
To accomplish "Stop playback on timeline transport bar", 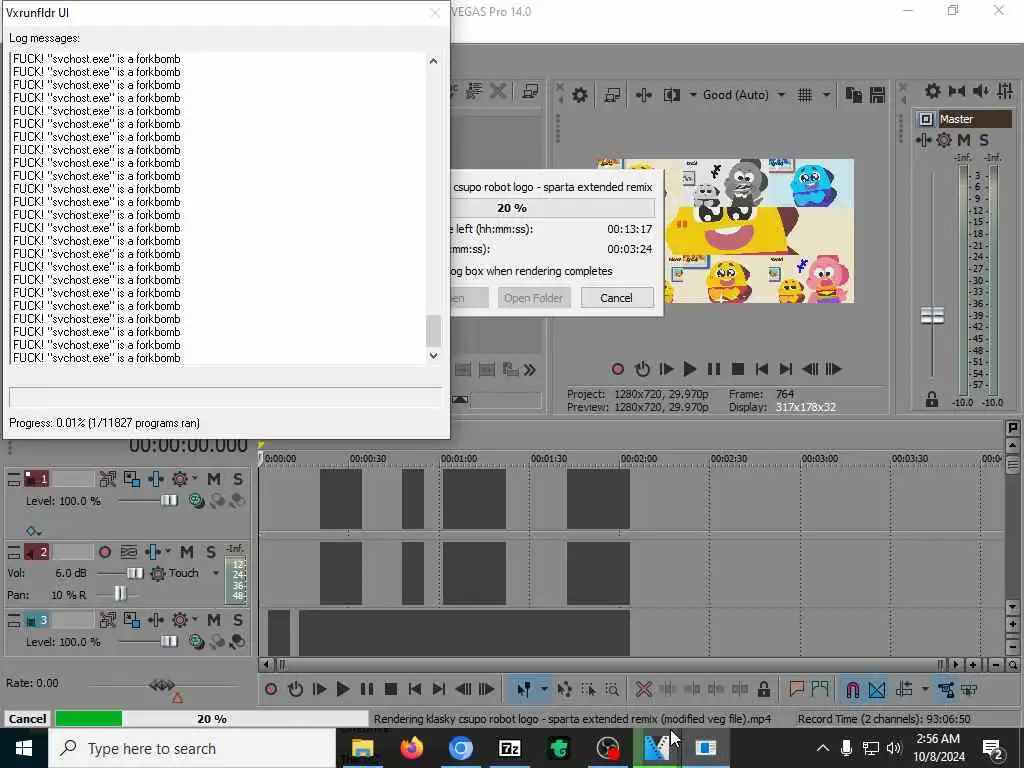I will click(391, 689).
